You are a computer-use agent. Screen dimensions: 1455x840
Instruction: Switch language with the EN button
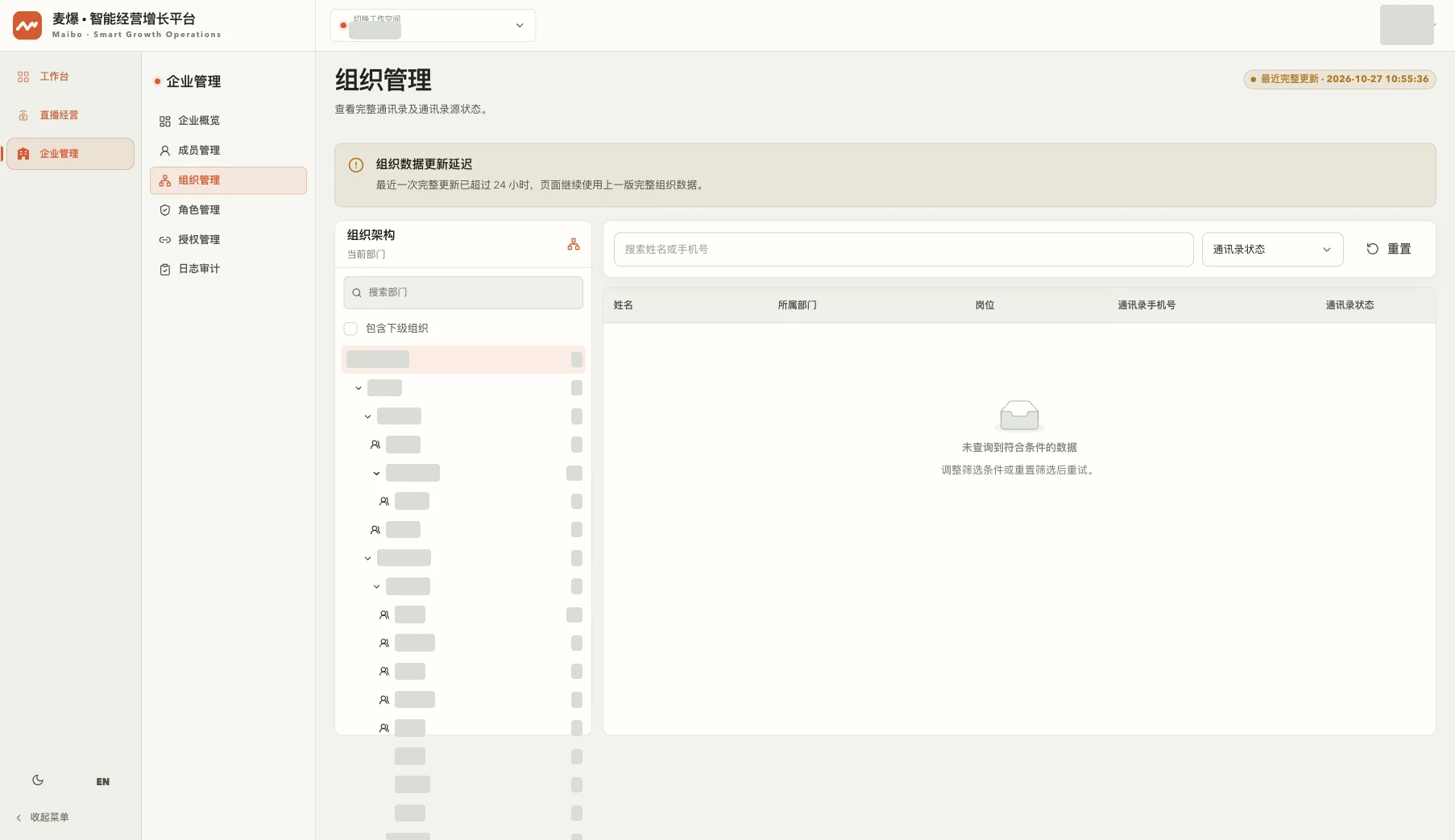click(x=103, y=781)
